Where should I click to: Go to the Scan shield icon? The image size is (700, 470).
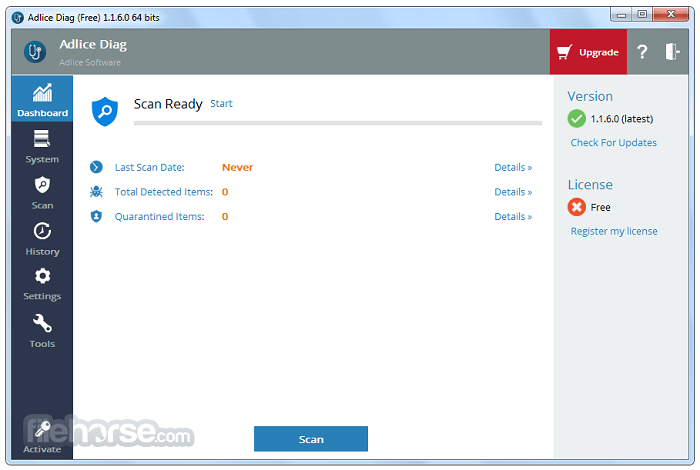tap(42, 186)
